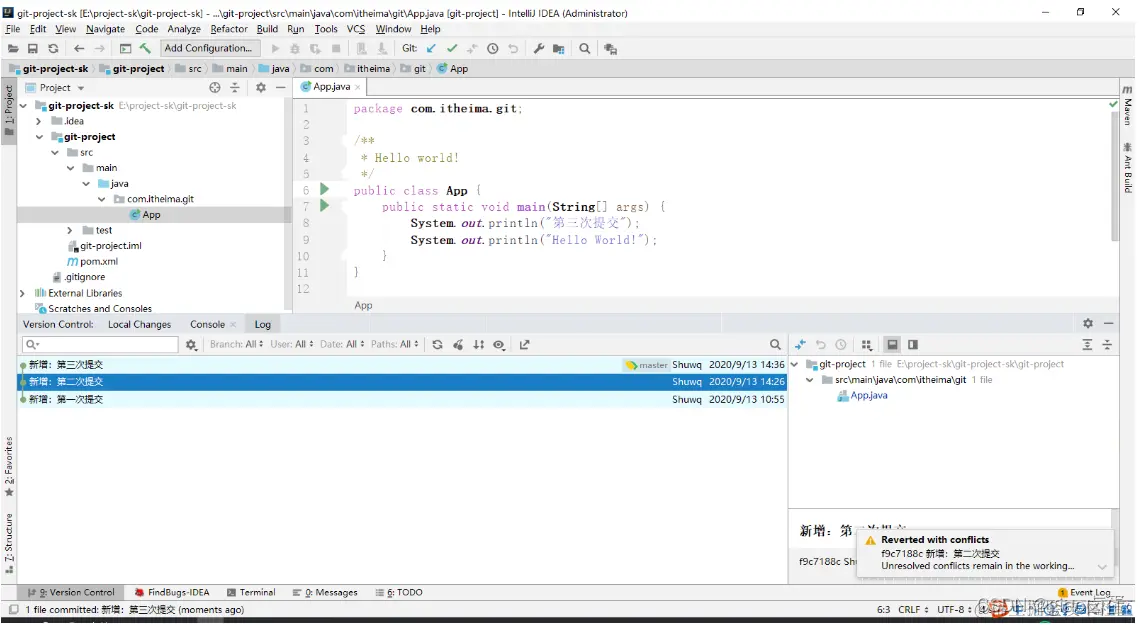Click the Save All toolbar icon
This screenshot has height=625, width=1140.
33,49
